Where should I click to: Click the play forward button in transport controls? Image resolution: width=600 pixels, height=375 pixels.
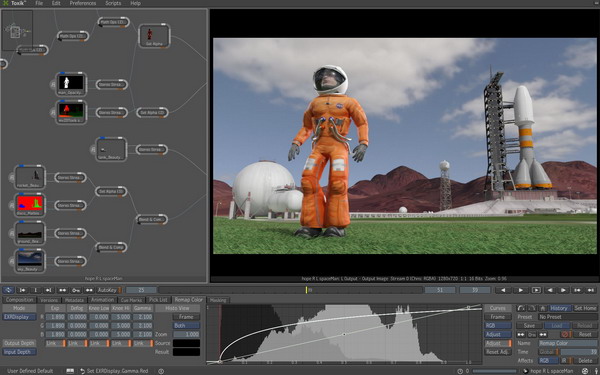[x=520, y=290]
